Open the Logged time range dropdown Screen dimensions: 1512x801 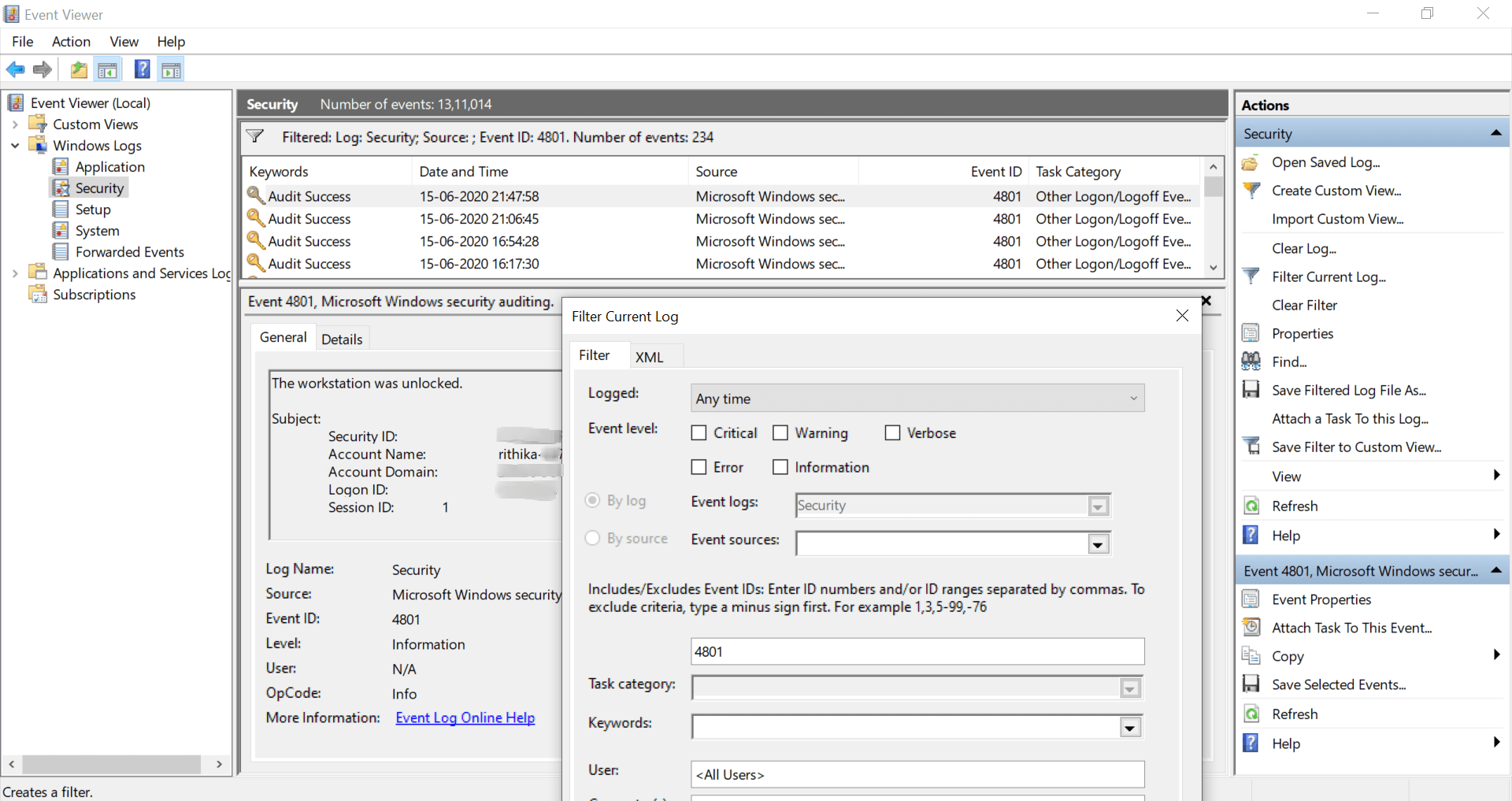(x=917, y=399)
